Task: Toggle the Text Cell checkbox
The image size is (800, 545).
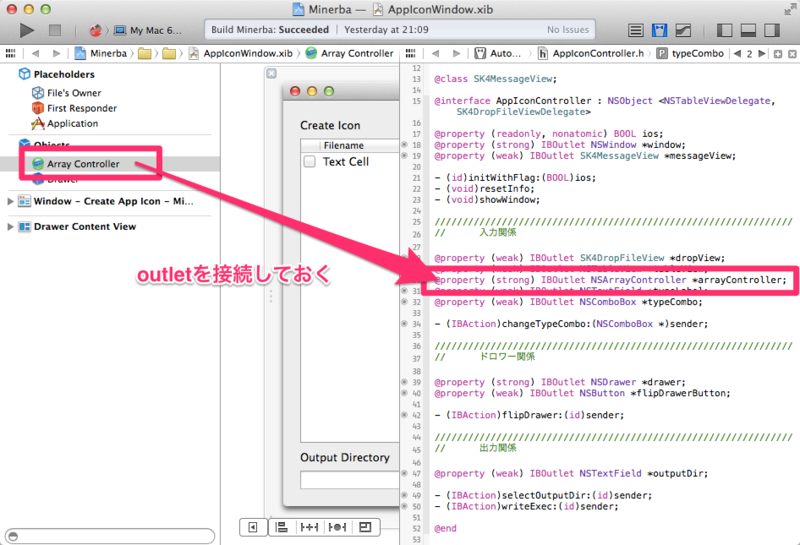Action: click(x=310, y=162)
